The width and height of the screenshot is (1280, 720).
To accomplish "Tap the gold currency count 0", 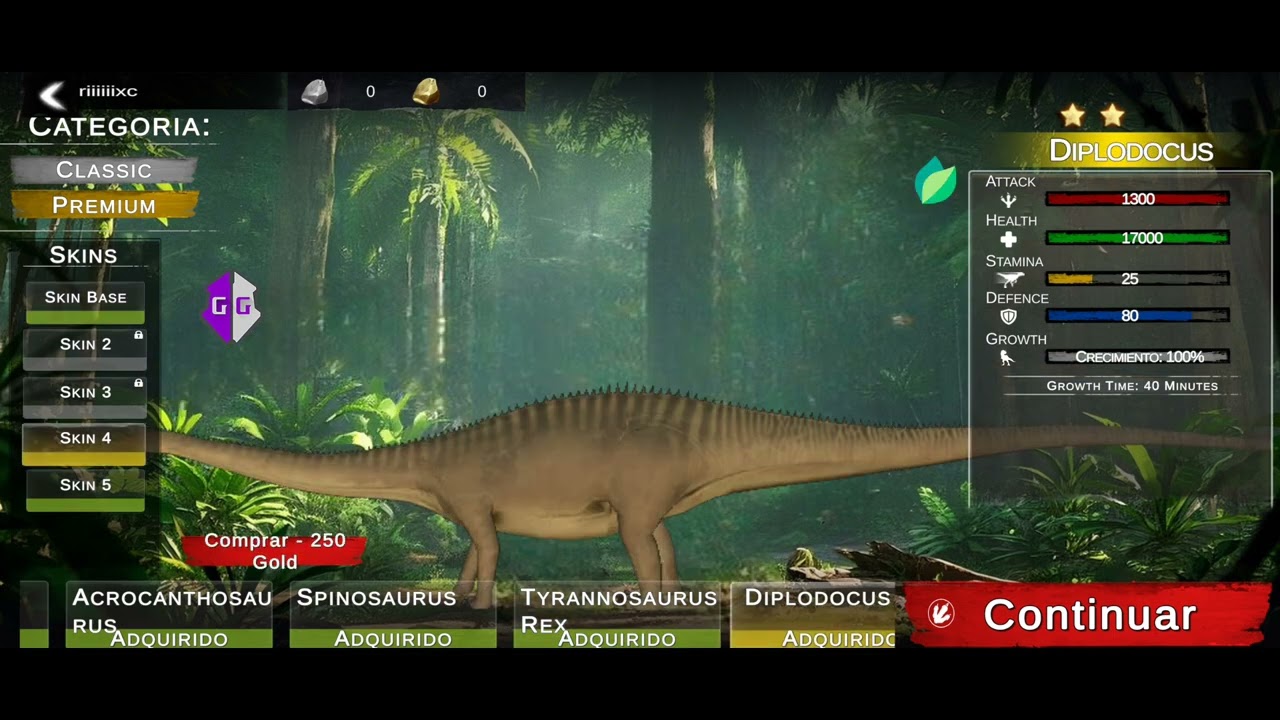I will pos(481,92).
